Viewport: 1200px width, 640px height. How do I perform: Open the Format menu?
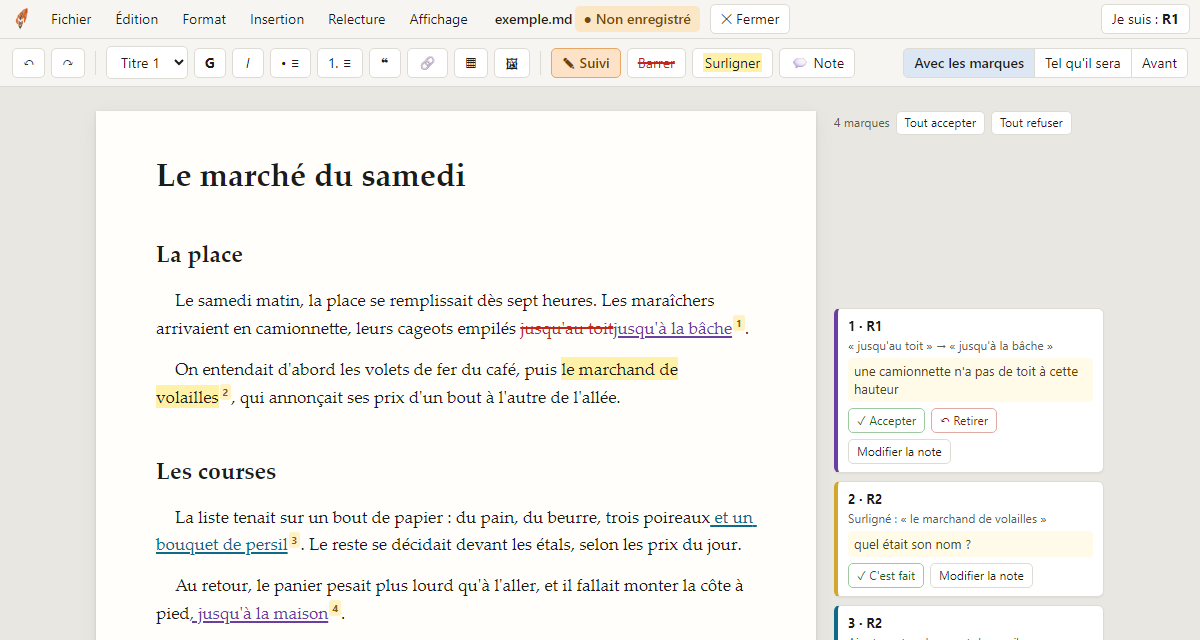205,19
